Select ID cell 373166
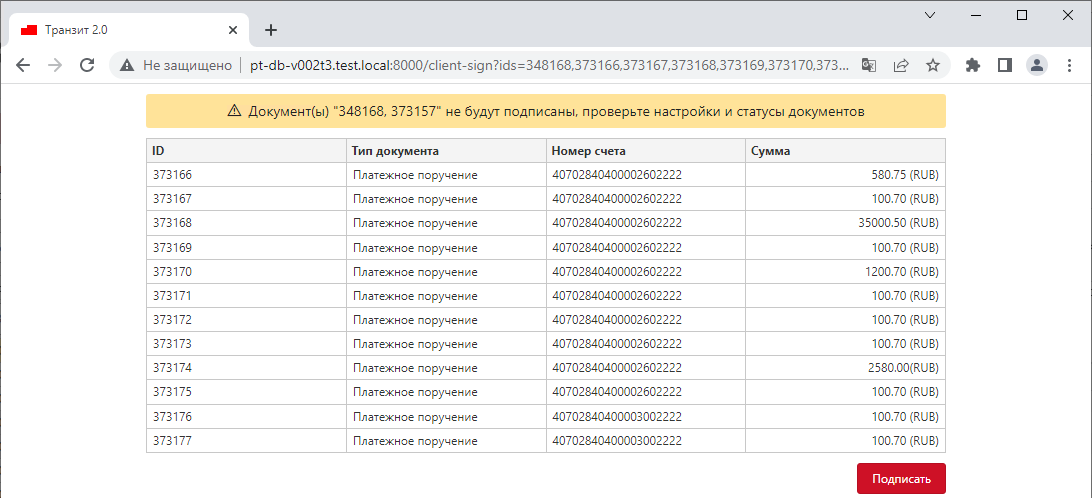Viewport: 1092px width, 498px height. point(246,175)
